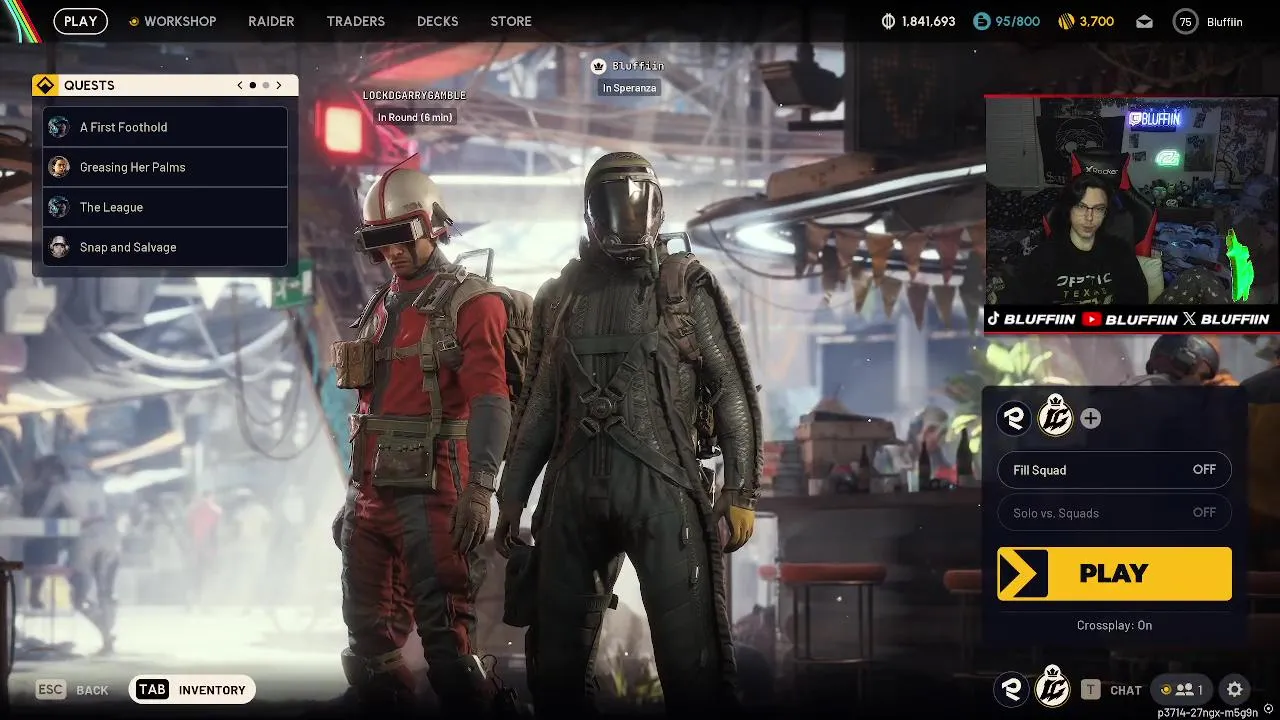The width and height of the screenshot is (1280, 720).
Task: Click The League quest giver portrait
Action: pyautogui.click(x=59, y=207)
